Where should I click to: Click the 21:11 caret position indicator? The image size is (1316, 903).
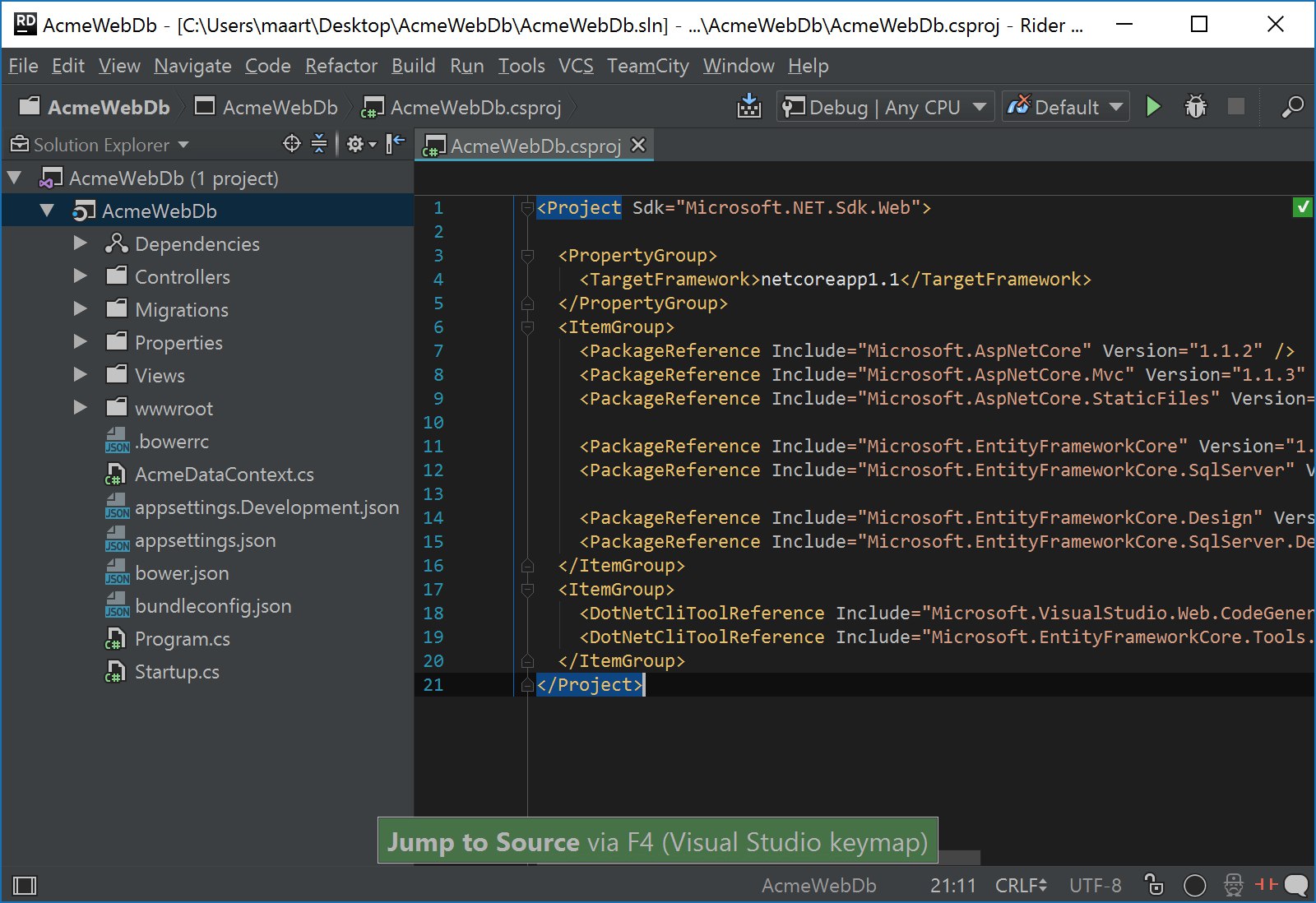coord(952,886)
